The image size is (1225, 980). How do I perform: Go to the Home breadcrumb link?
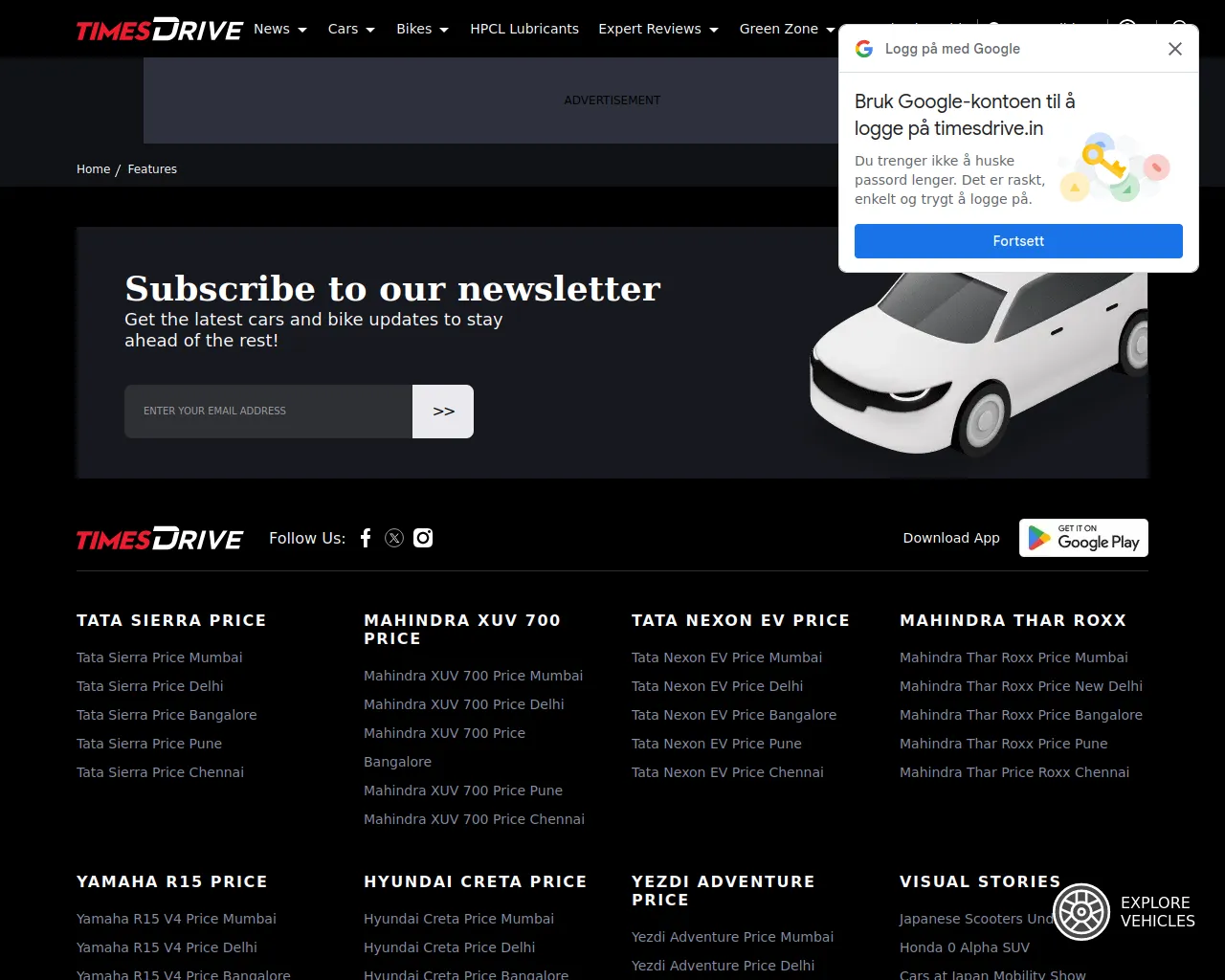click(x=93, y=169)
